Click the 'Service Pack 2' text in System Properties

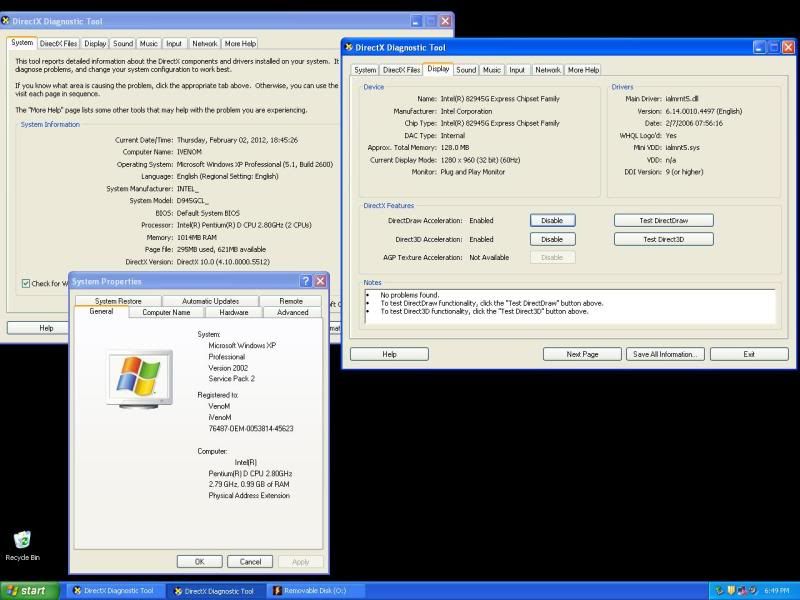232,379
